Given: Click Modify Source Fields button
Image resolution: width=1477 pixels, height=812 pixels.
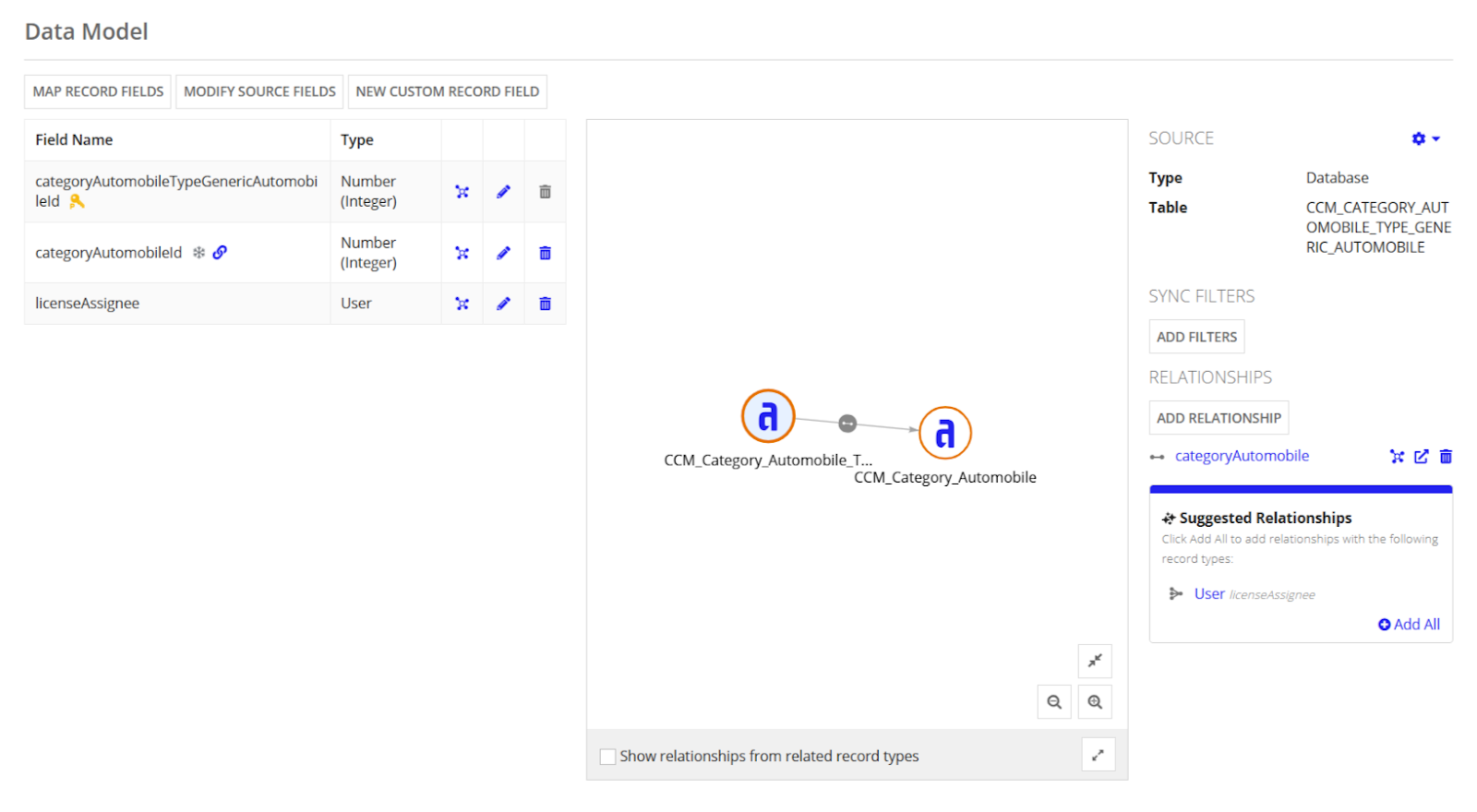Looking at the screenshot, I should coord(259,91).
